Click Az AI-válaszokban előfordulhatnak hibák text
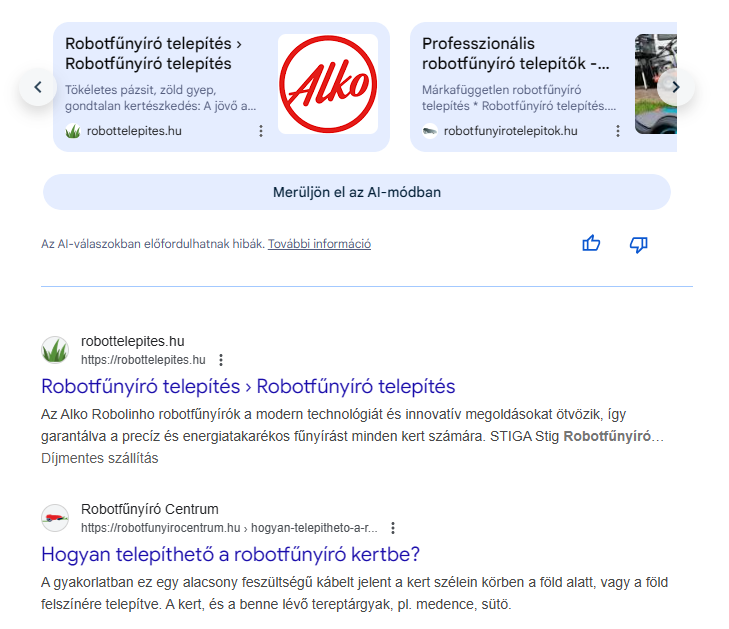The image size is (729, 629). click(153, 244)
